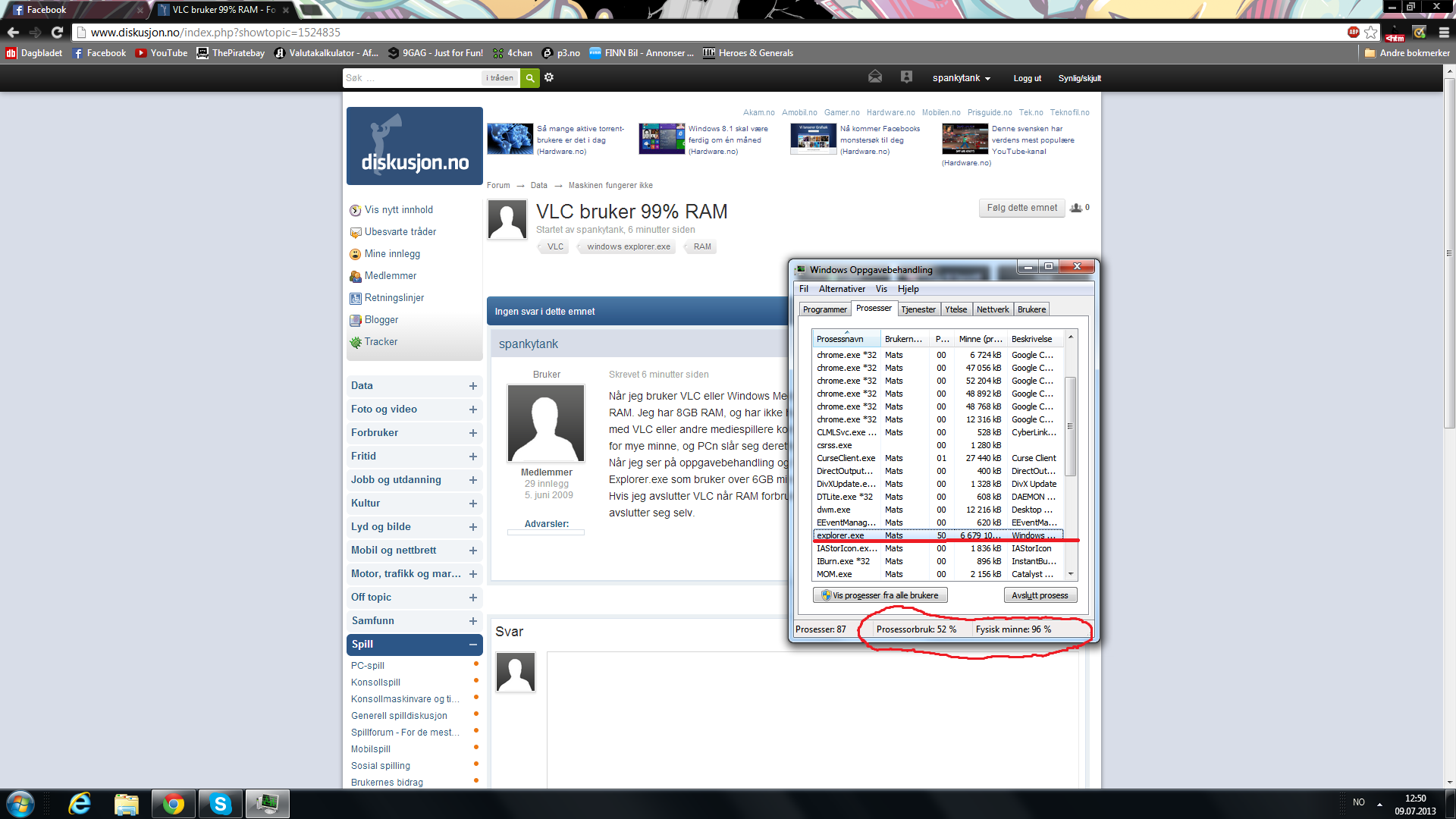Click the followers icon next to Følg
The image size is (1456, 819).
click(x=1076, y=208)
